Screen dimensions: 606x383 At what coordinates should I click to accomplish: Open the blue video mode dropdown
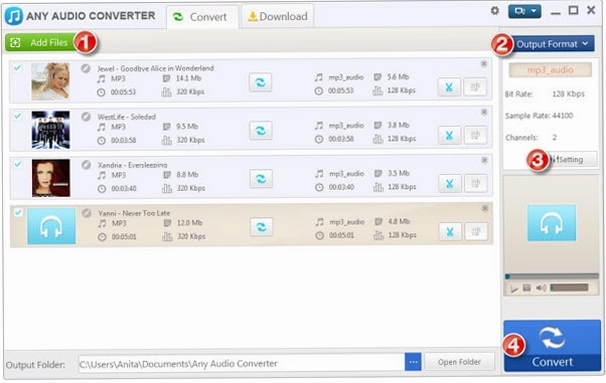(x=524, y=11)
